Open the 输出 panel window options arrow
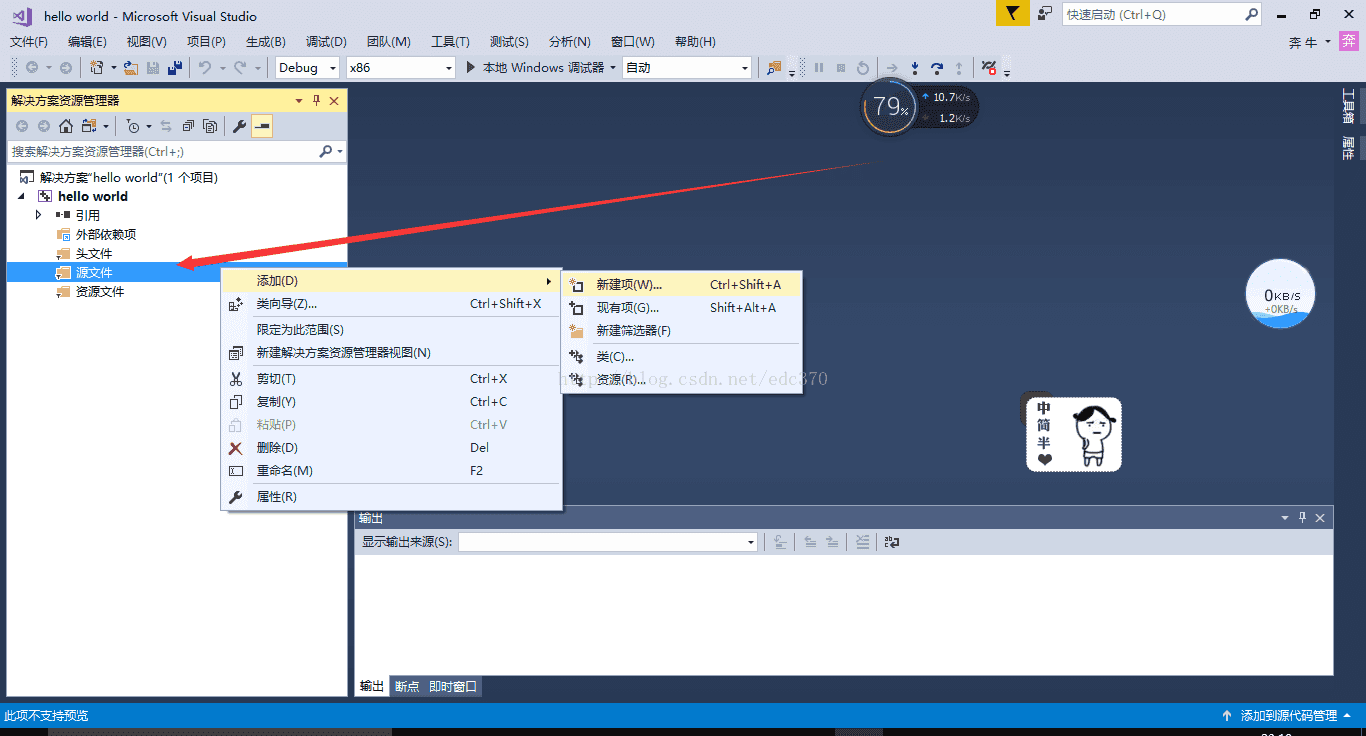1366x736 pixels. tap(1285, 518)
